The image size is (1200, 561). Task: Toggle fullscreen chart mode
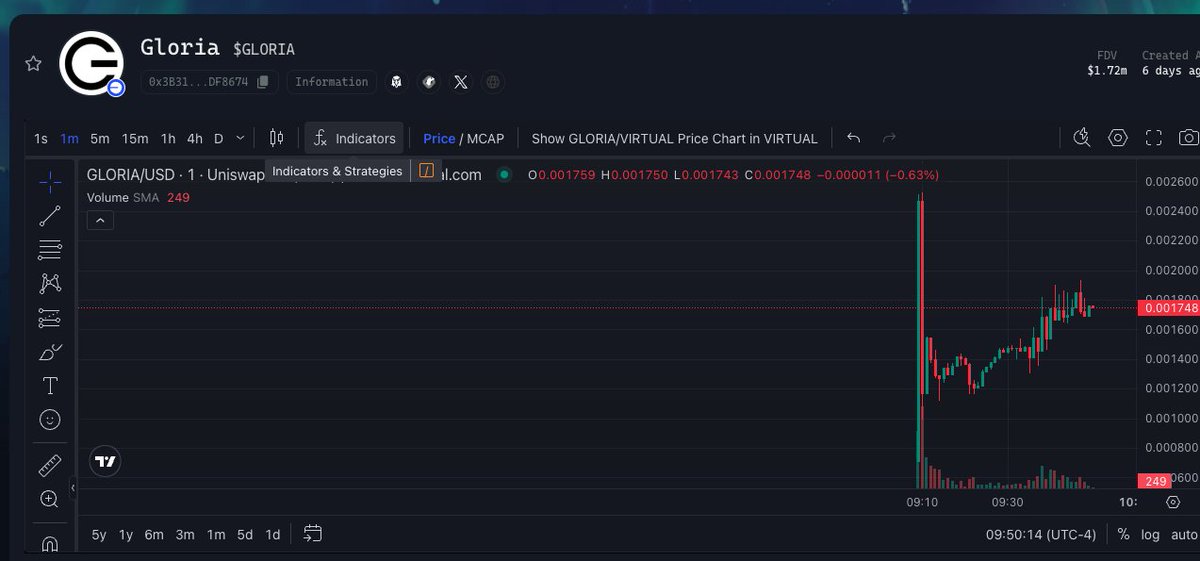pos(1153,138)
